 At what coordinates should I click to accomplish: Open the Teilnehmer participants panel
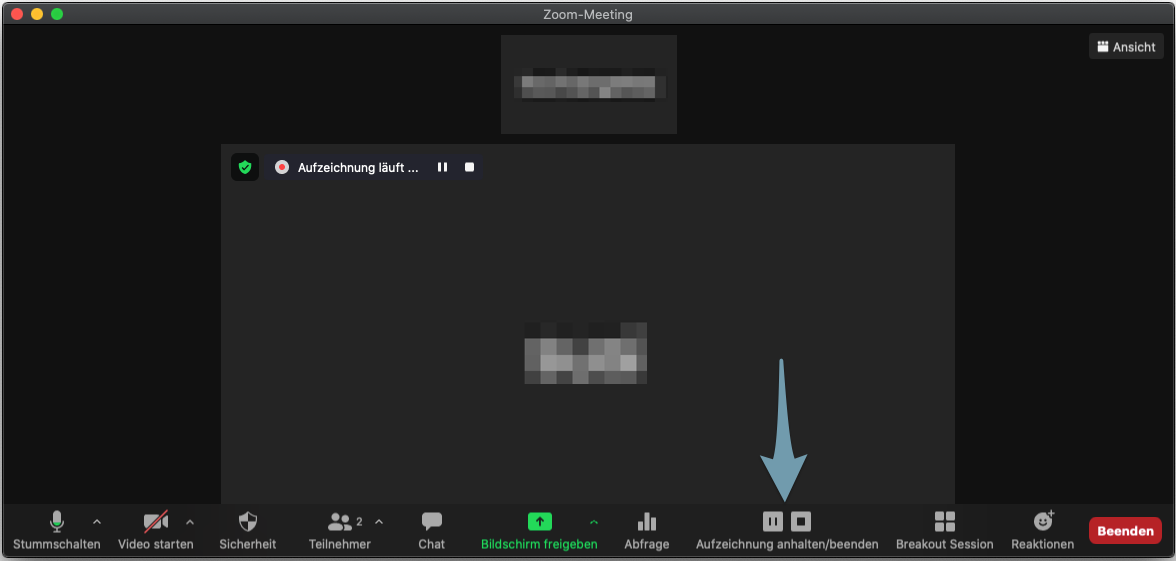tap(340, 522)
